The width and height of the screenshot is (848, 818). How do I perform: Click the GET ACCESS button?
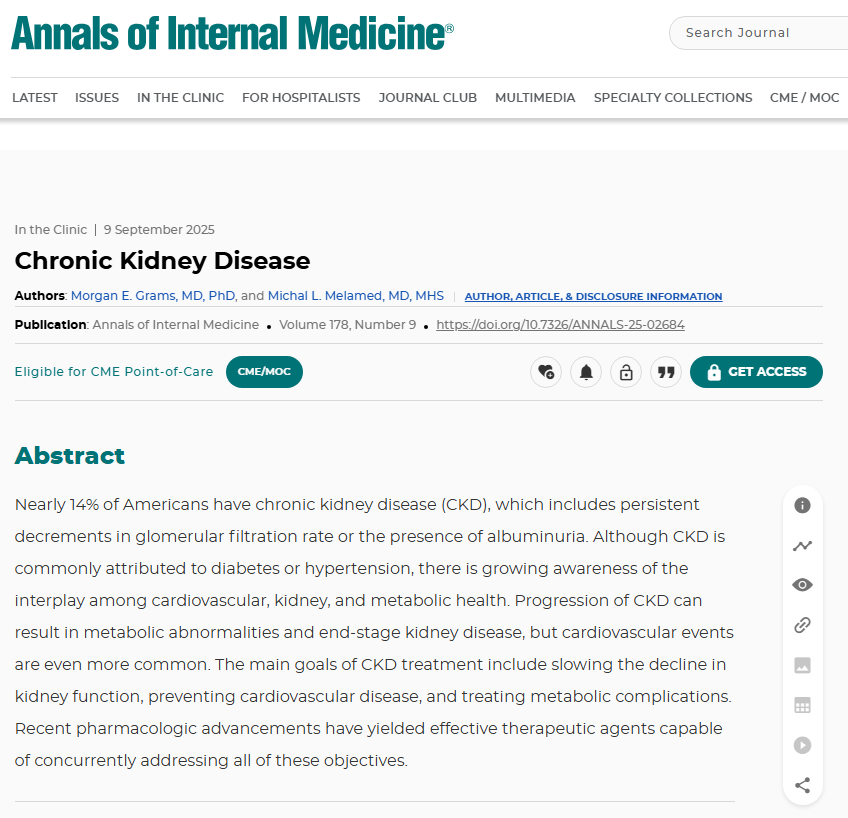[x=756, y=372]
